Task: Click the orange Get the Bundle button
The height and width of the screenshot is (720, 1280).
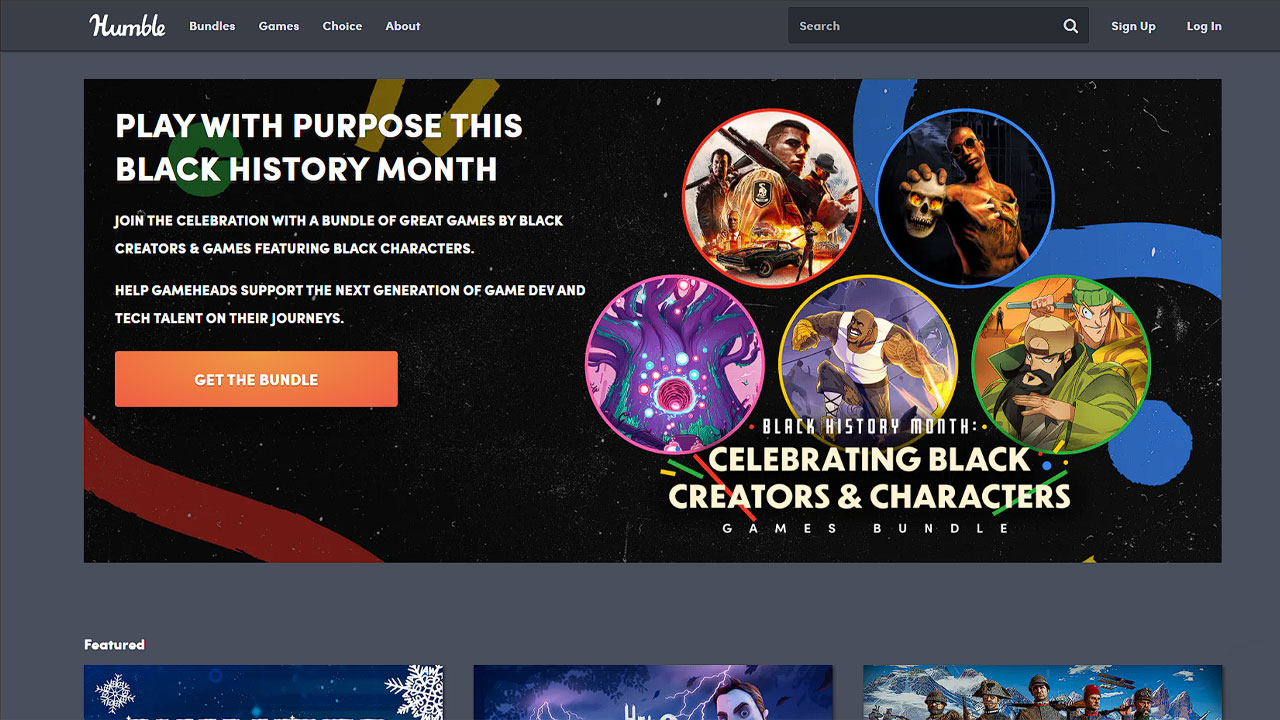Action: coord(256,379)
